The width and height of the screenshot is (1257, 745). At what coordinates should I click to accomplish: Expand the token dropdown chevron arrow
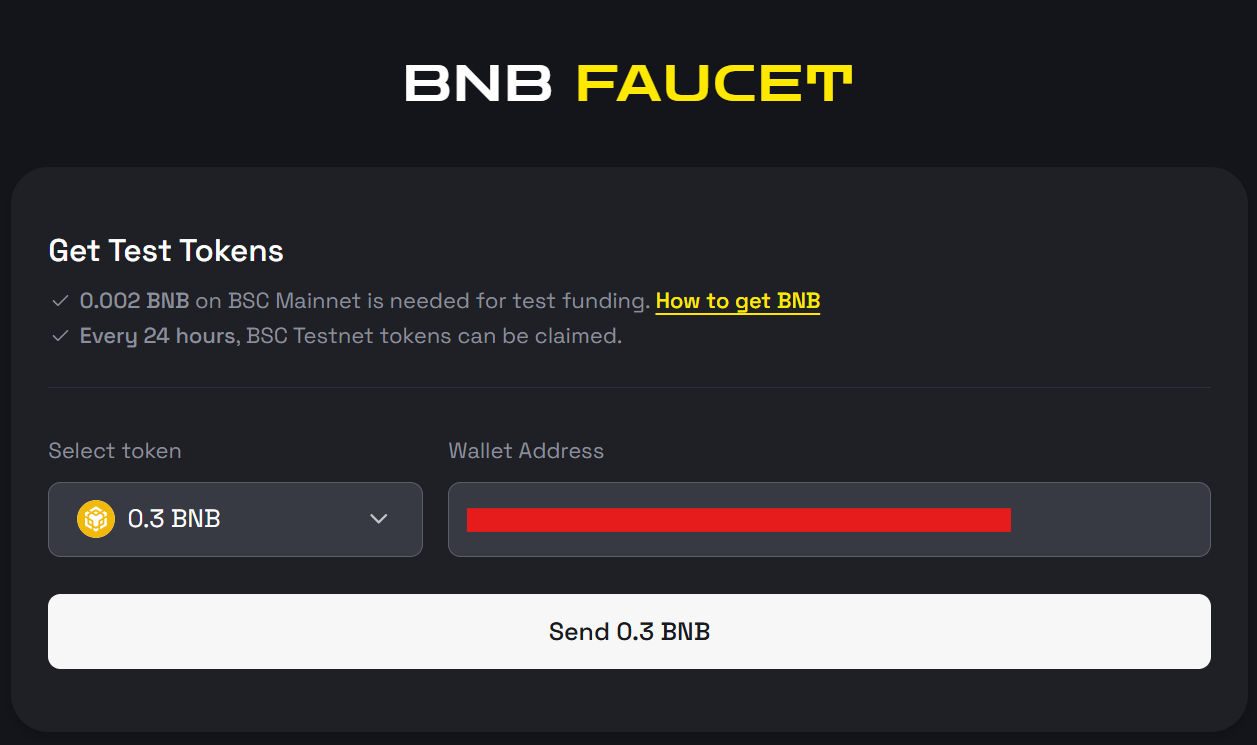tap(378, 519)
